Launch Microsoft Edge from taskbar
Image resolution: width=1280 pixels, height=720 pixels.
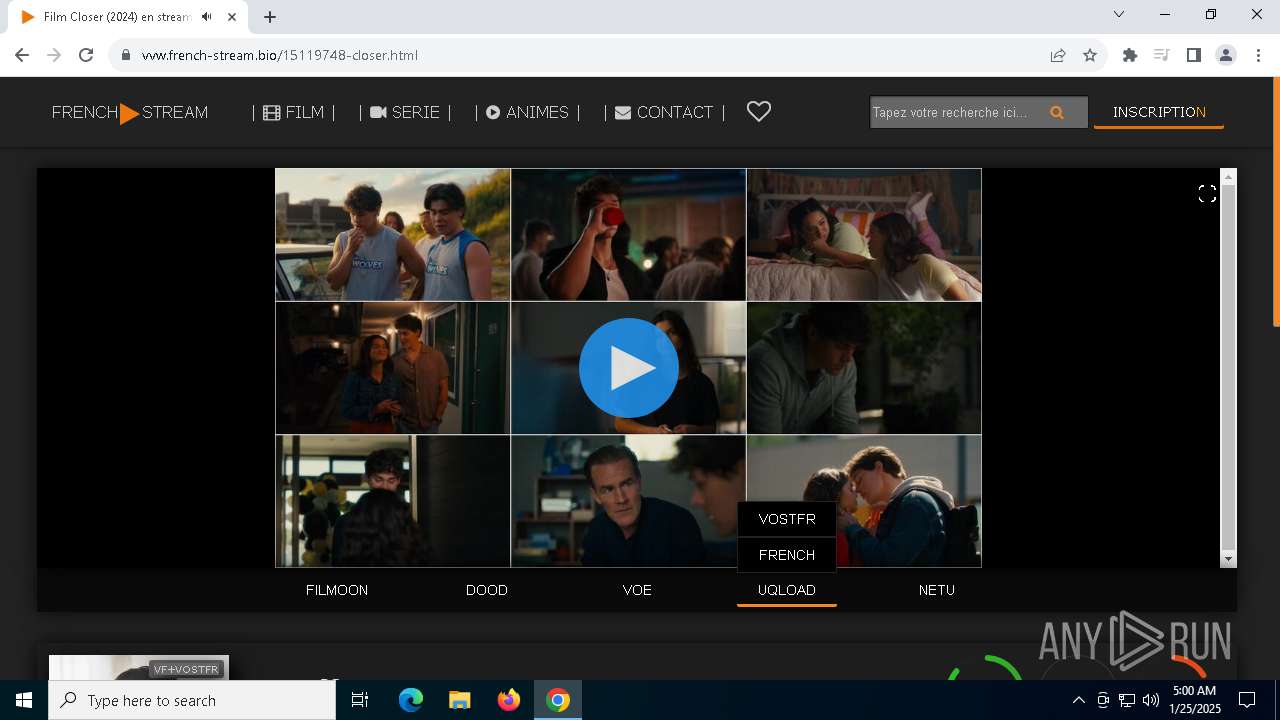click(411, 700)
